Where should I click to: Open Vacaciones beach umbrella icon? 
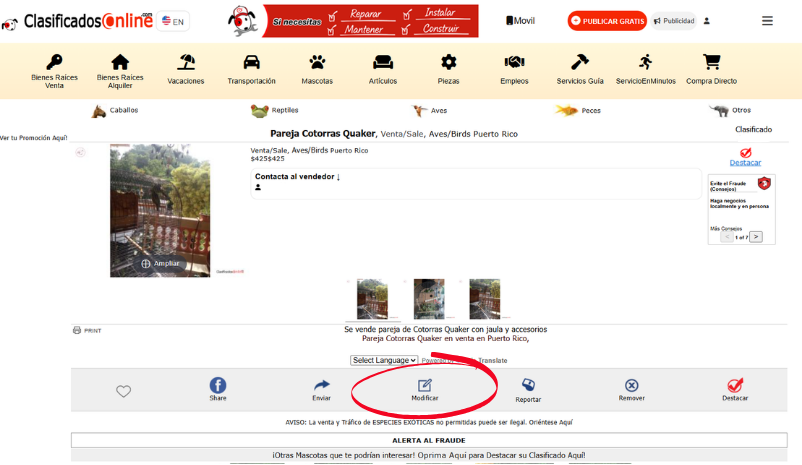click(186, 62)
